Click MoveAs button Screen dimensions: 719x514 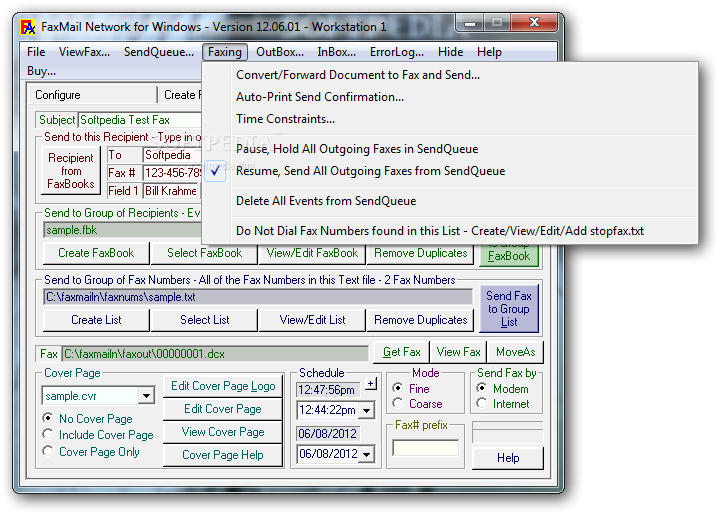[515, 352]
